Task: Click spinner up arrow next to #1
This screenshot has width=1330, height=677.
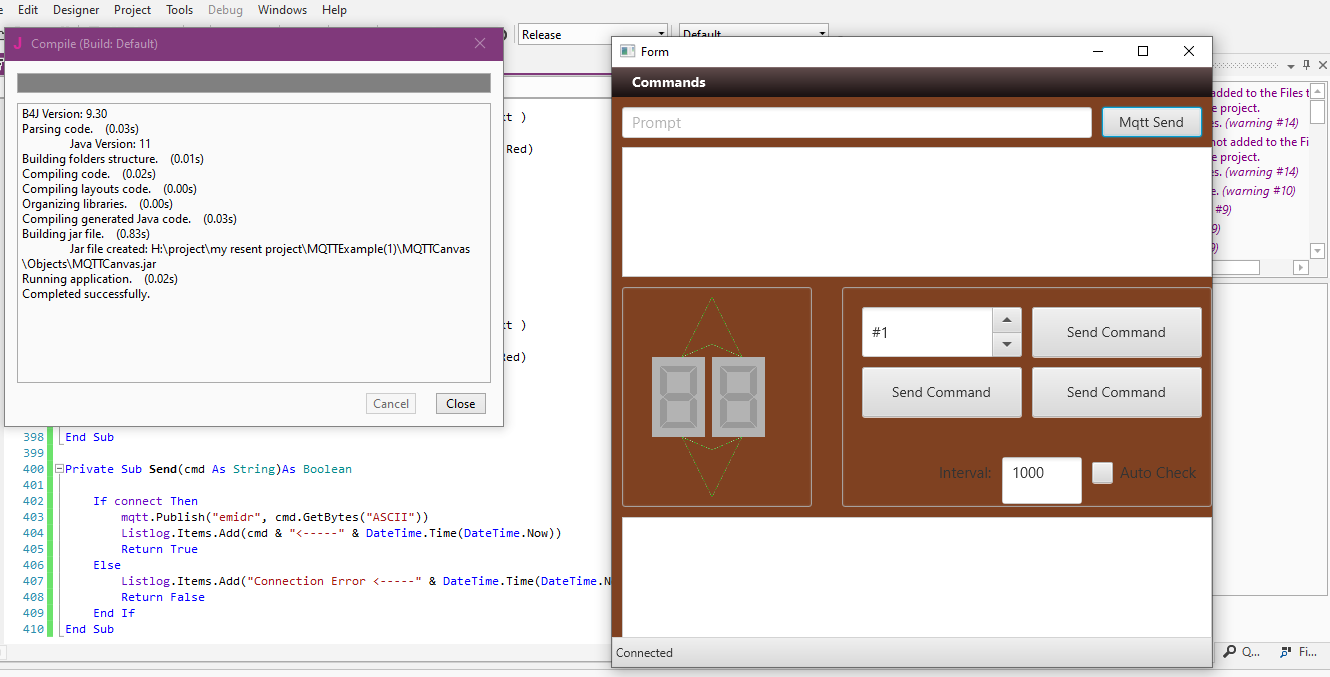Action: [1006, 320]
